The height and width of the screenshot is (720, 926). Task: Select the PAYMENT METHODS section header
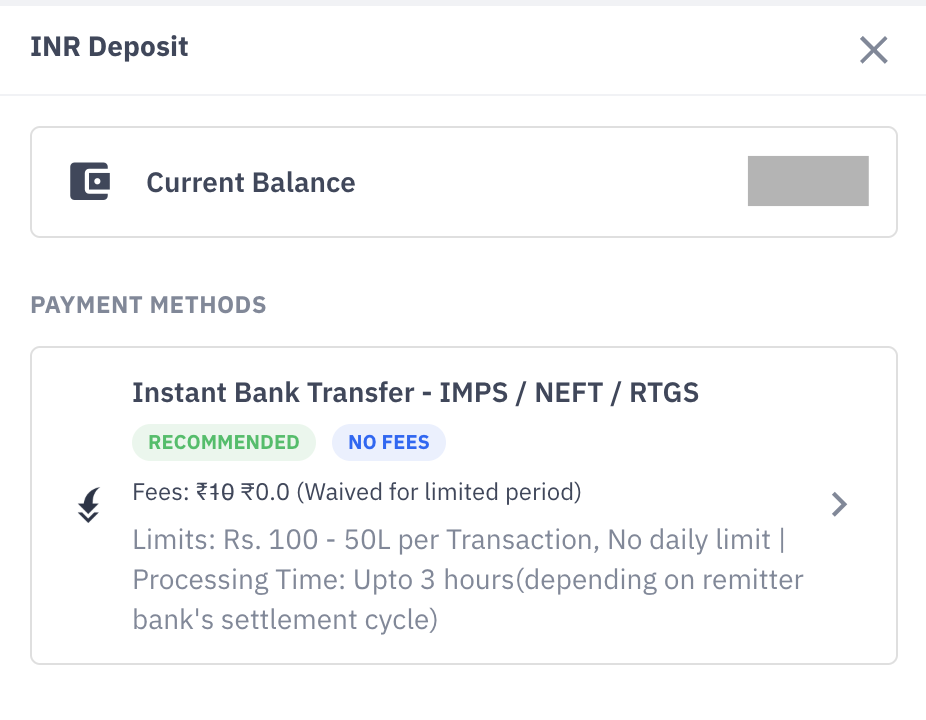(x=148, y=305)
